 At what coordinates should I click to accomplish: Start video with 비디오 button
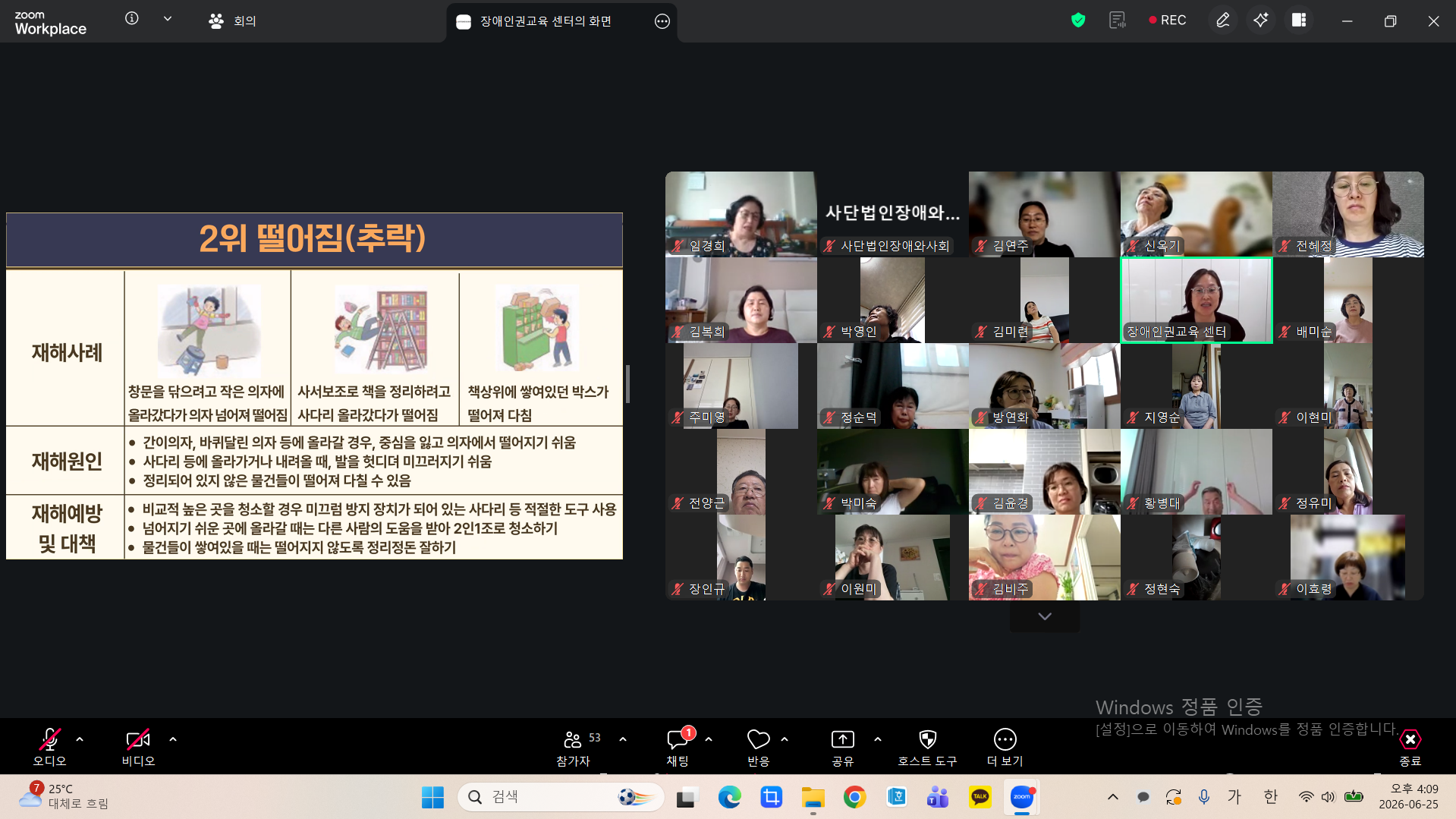tap(138, 747)
